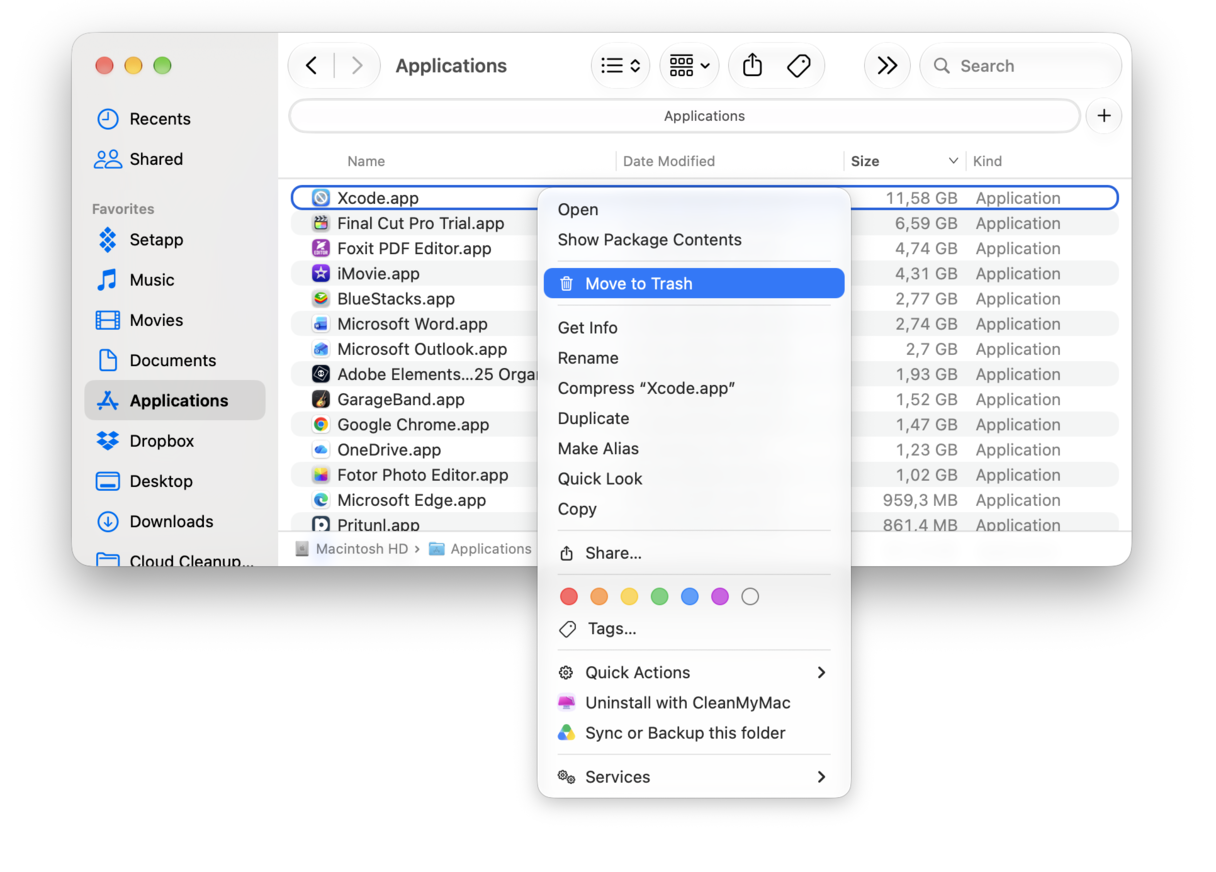
Task: Click the iMovie star icon
Action: 321,273
